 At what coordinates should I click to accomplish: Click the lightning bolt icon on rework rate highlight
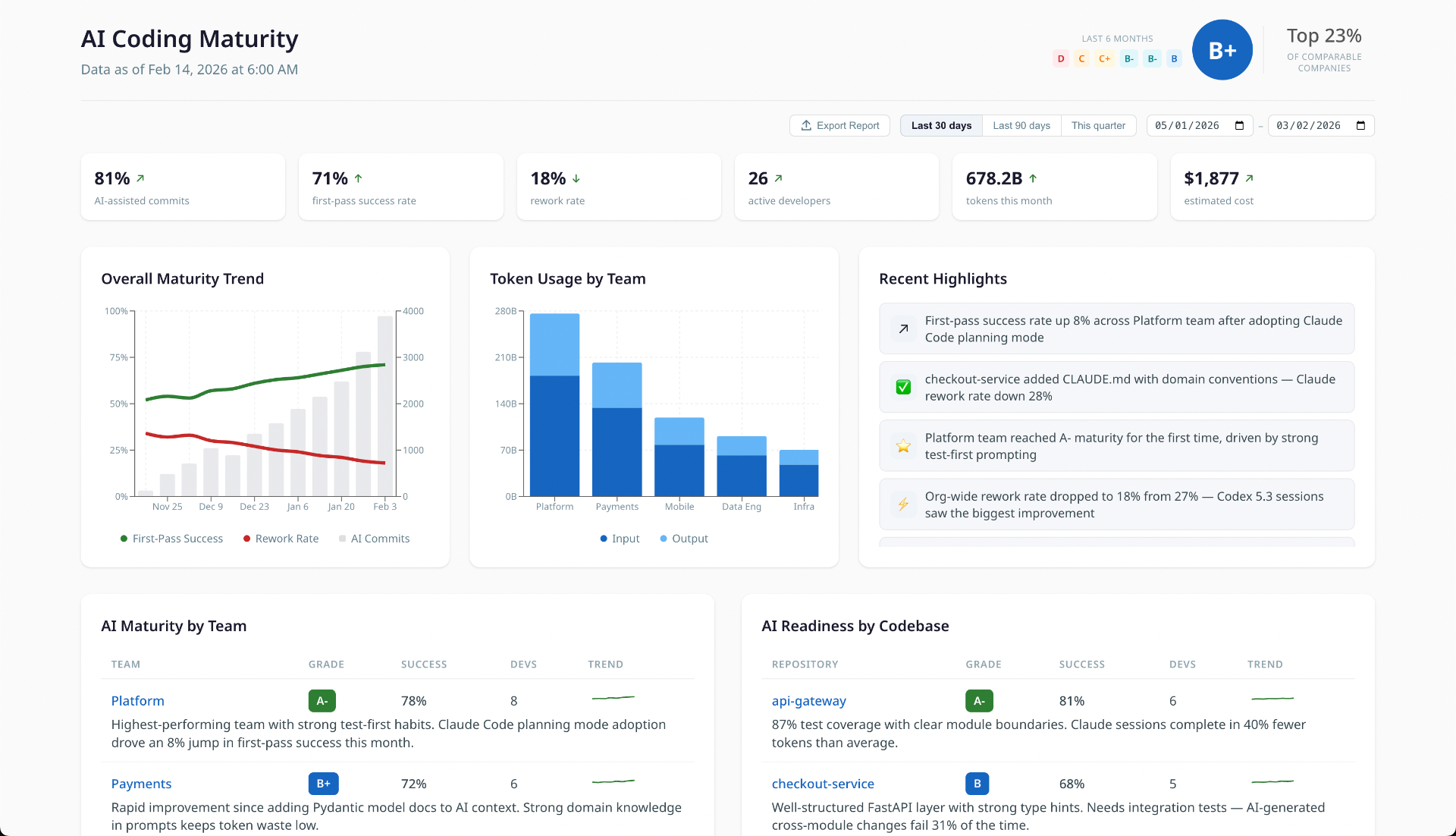click(903, 504)
